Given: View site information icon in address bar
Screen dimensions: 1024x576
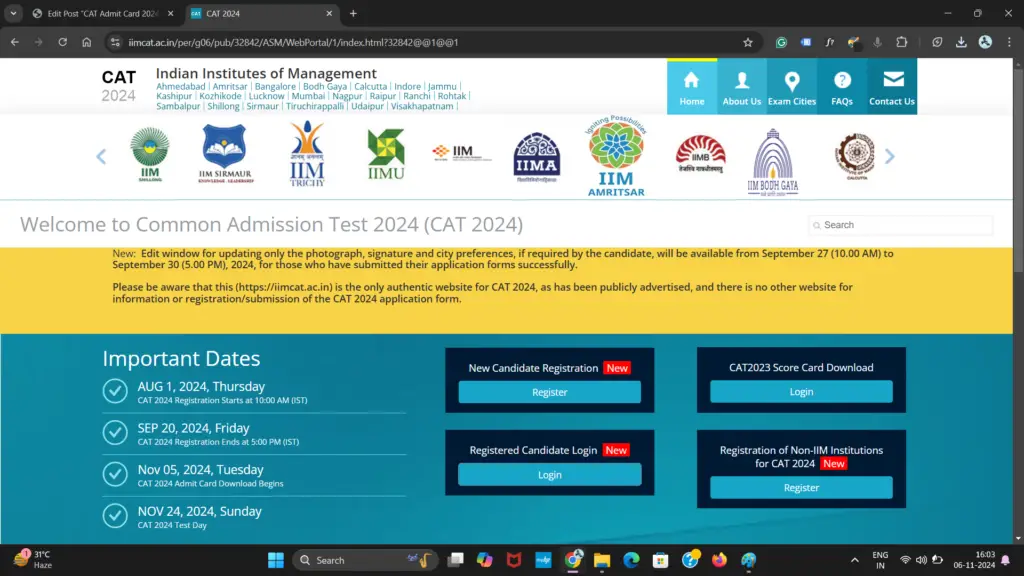Looking at the screenshot, I should [x=115, y=42].
